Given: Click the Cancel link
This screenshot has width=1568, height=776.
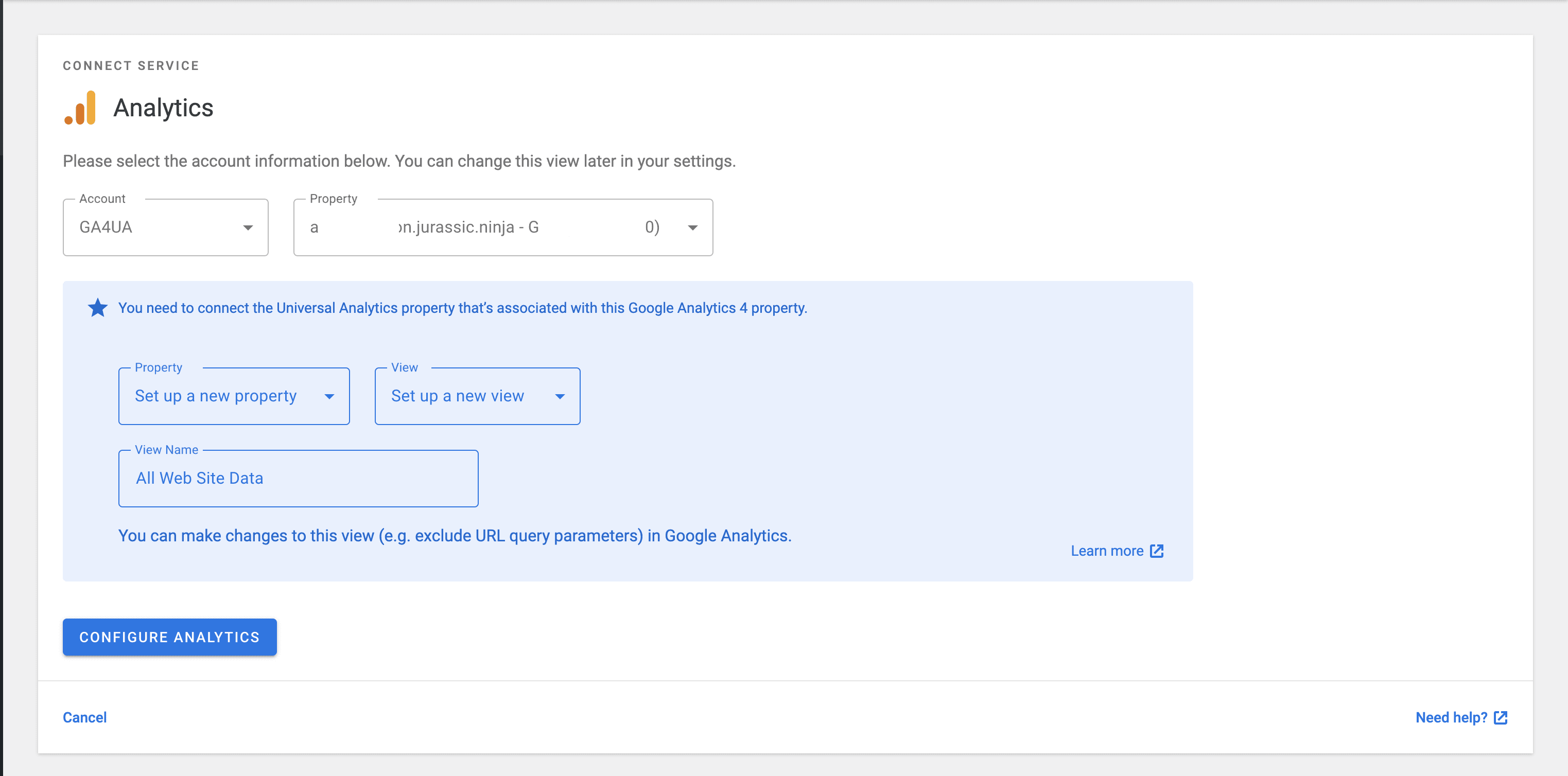Looking at the screenshot, I should pyautogui.click(x=84, y=717).
